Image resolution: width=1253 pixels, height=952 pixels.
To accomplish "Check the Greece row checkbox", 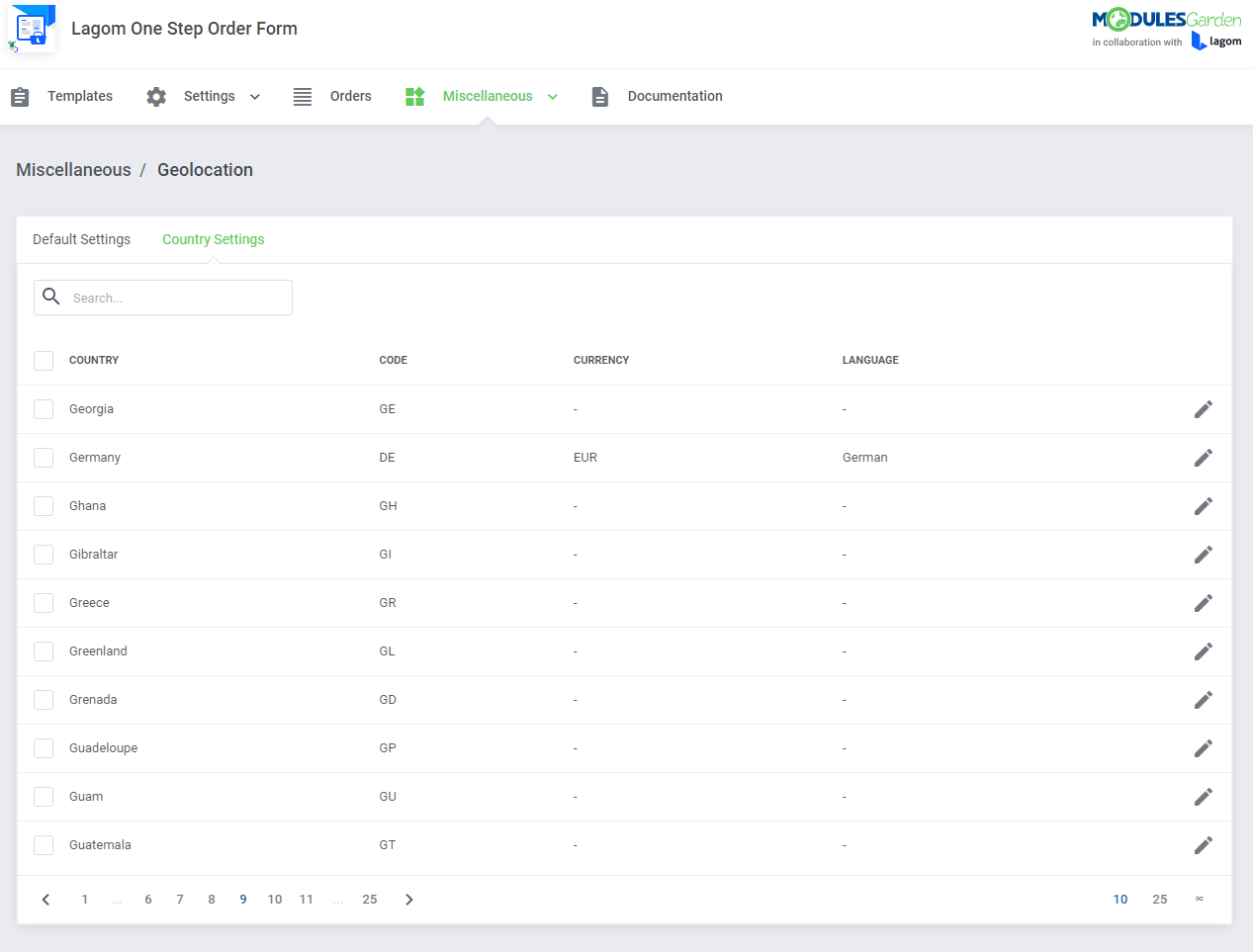I will tap(44, 603).
